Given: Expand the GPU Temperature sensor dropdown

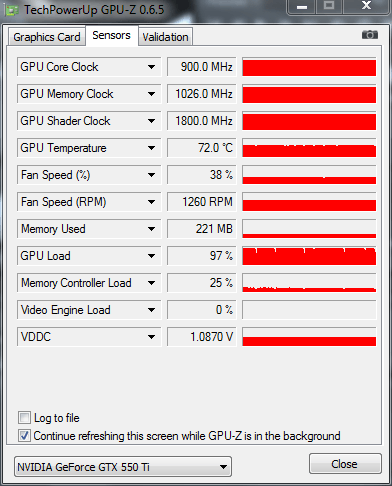Looking at the screenshot, I should point(151,148).
